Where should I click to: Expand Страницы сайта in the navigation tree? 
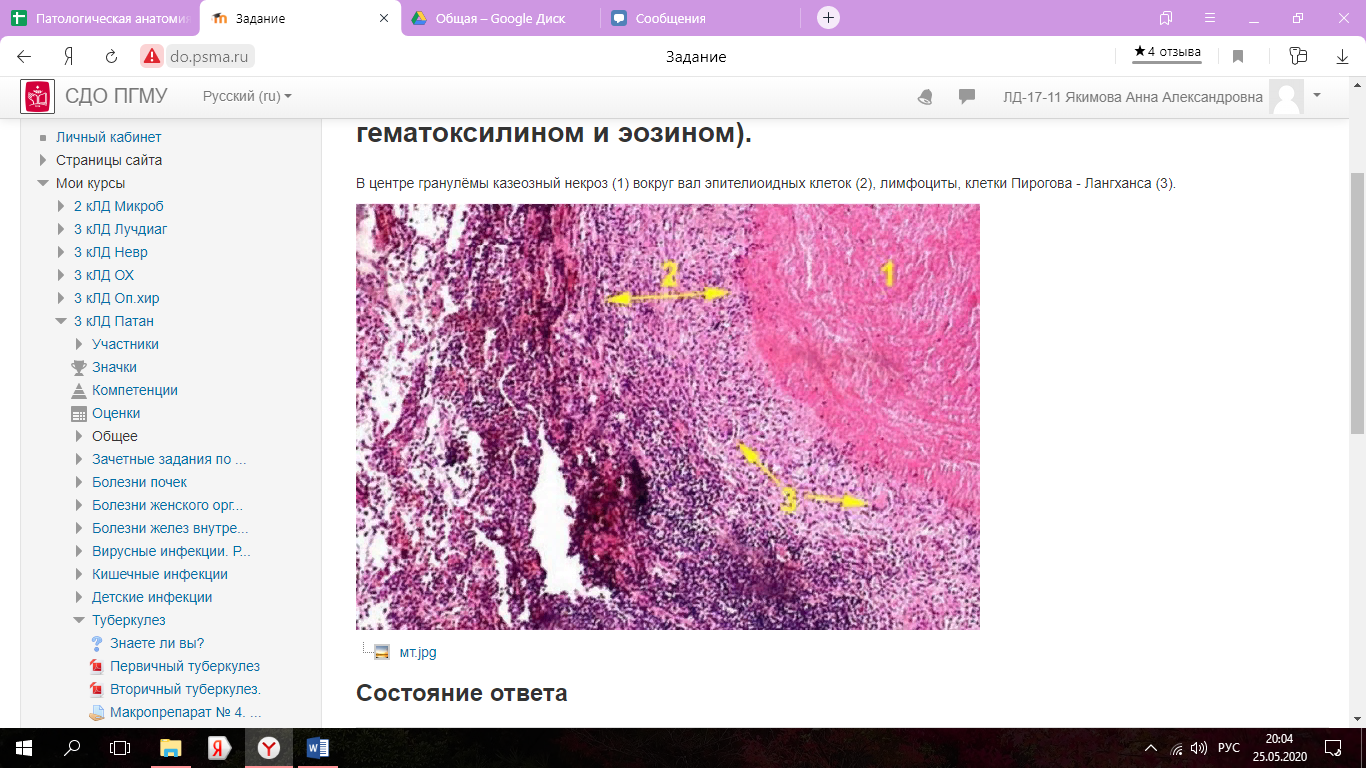click(x=43, y=160)
